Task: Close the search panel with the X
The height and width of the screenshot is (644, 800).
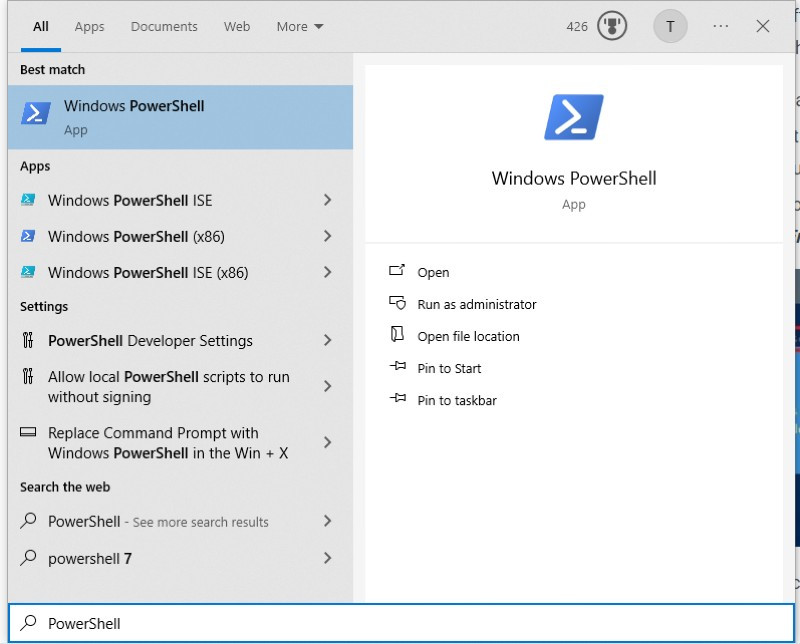Action: [763, 26]
